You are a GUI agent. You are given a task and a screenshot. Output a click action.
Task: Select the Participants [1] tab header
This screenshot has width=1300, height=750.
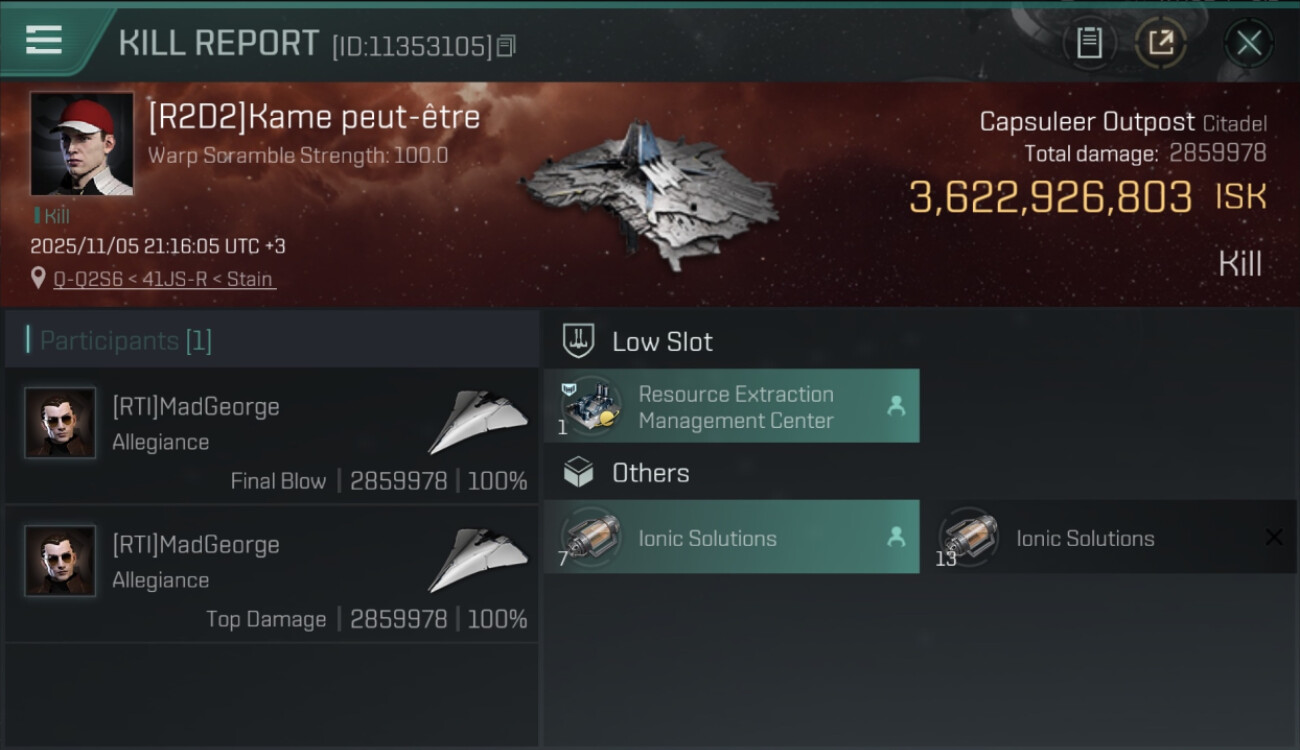pos(125,341)
